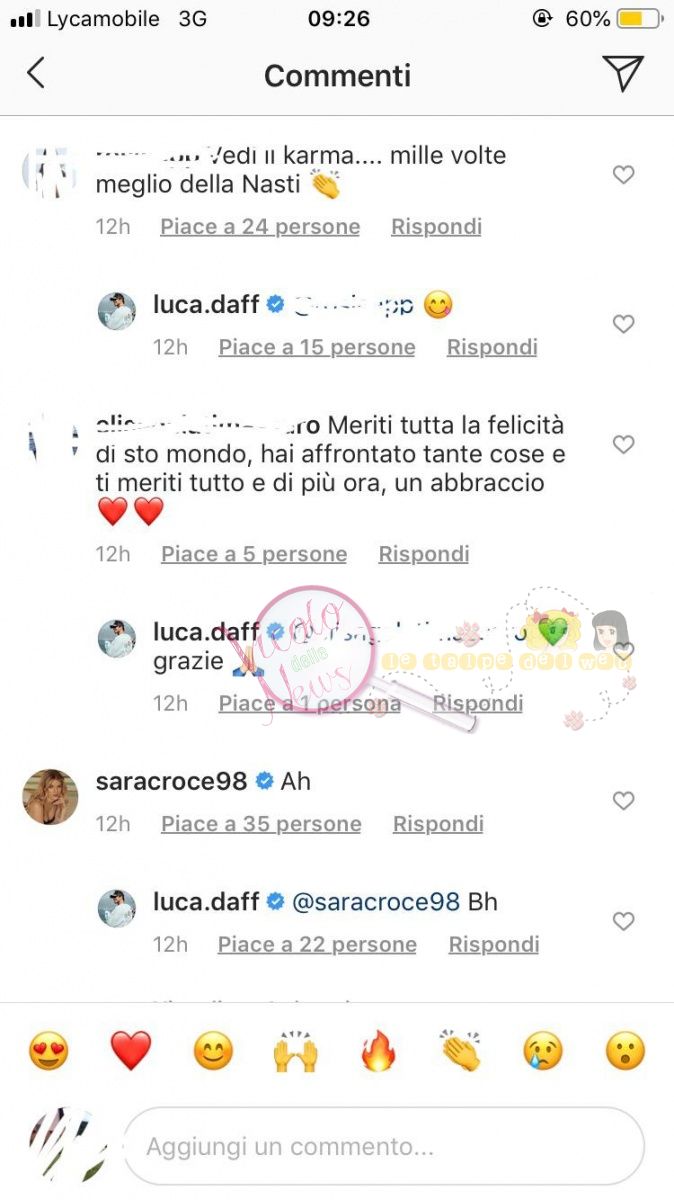
Task: Open saracroce98's profile picture
Action: pos(50,797)
